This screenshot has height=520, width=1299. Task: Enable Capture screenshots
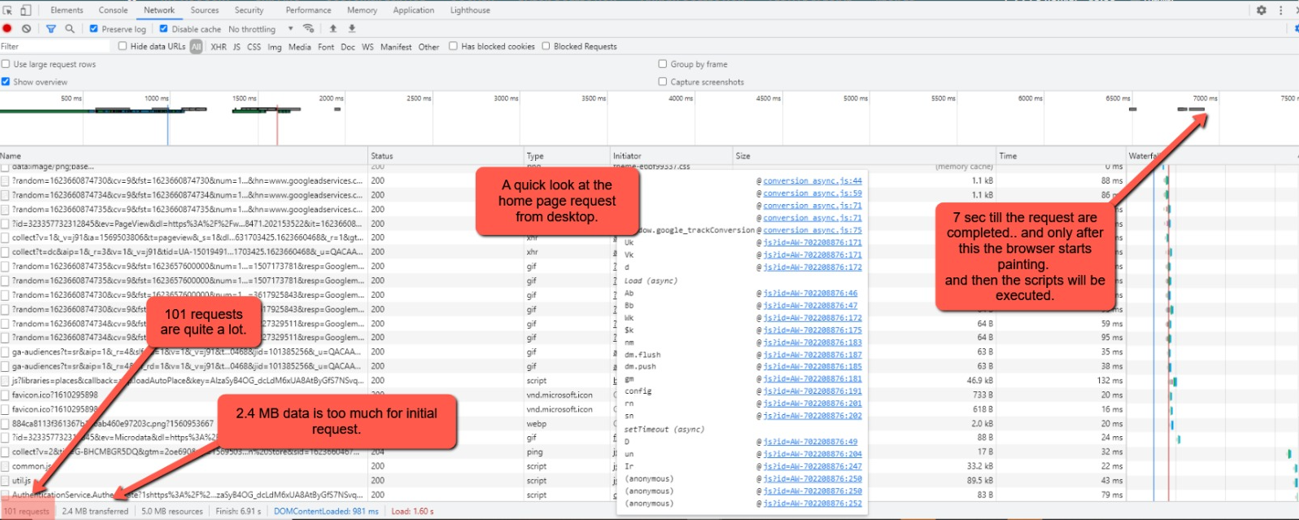(x=662, y=82)
